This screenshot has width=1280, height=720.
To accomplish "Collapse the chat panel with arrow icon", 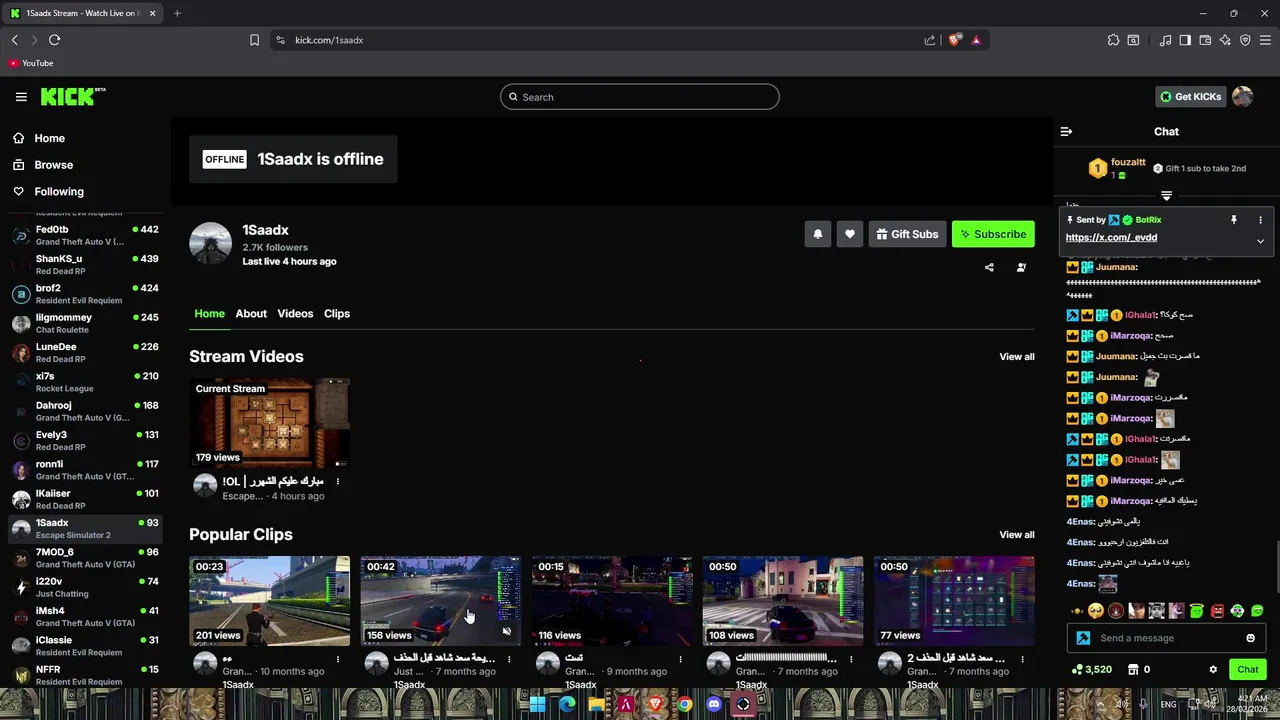I will [x=1066, y=131].
